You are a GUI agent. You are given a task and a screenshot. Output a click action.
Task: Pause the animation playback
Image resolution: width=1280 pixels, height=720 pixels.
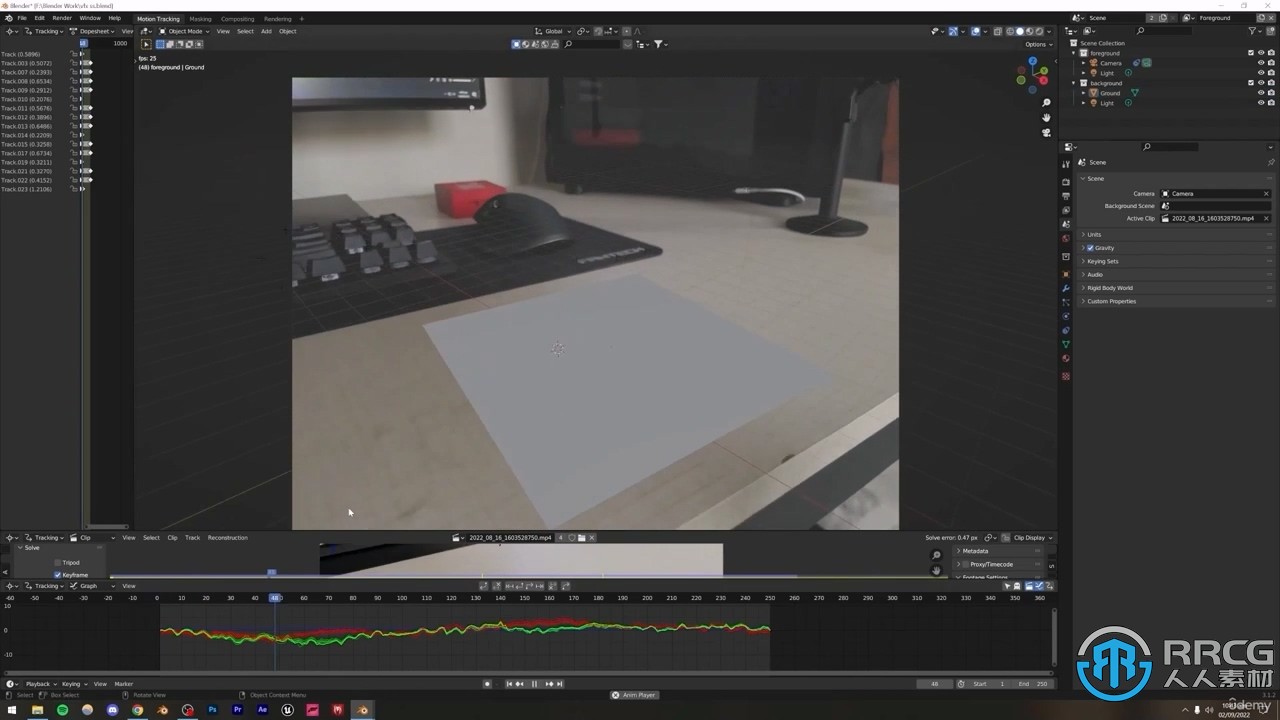(534, 684)
